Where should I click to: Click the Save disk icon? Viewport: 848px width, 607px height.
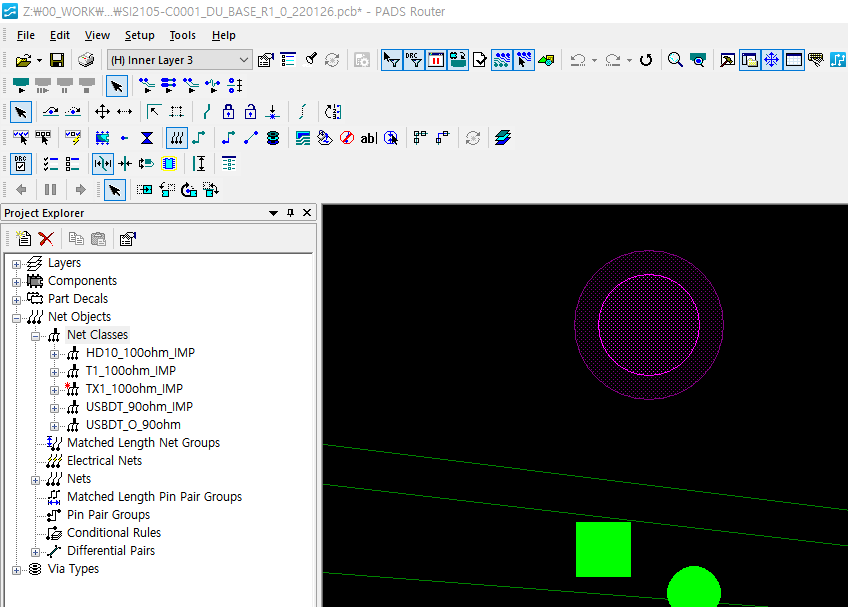[x=57, y=60]
